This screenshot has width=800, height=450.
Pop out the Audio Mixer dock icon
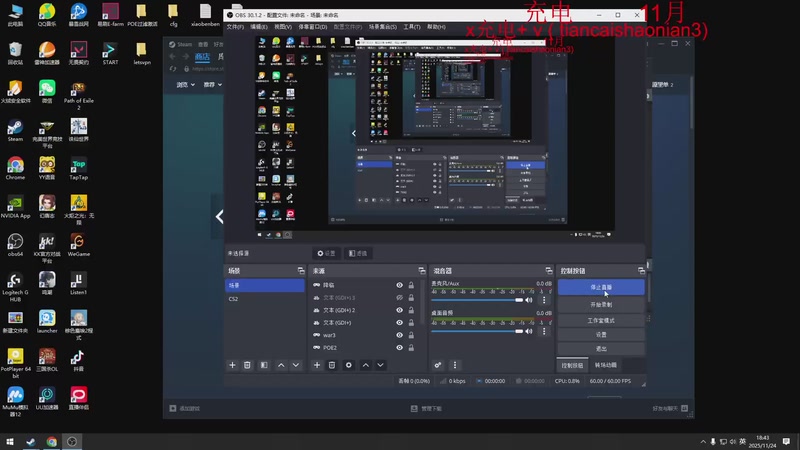tap(549, 270)
